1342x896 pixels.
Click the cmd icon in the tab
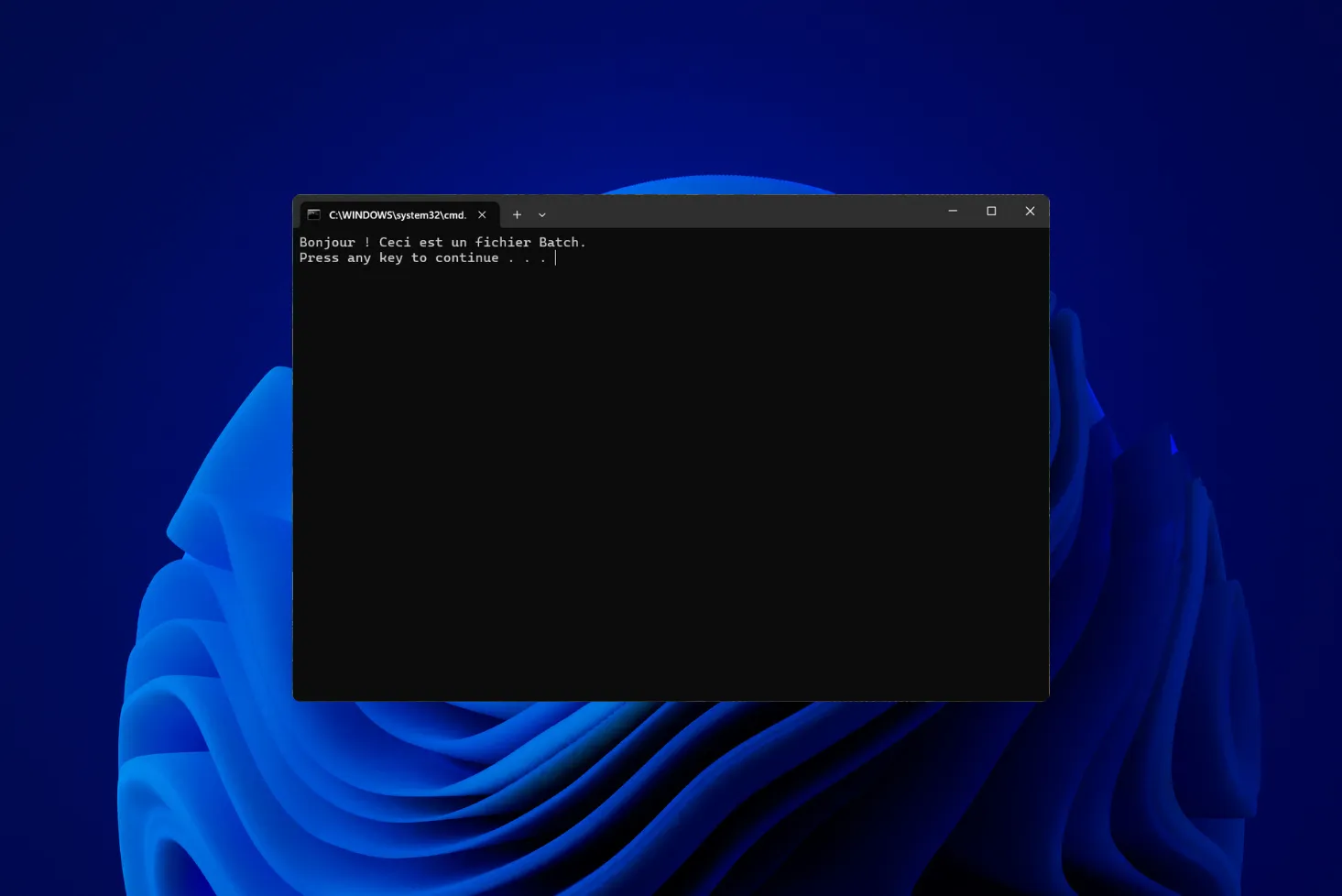(x=313, y=214)
